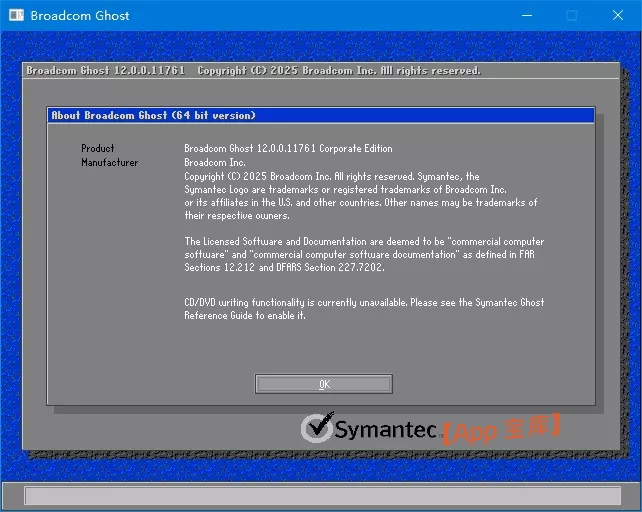Click the Broadcom Ghost window title text
The height and width of the screenshot is (512, 642).
tap(80, 16)
